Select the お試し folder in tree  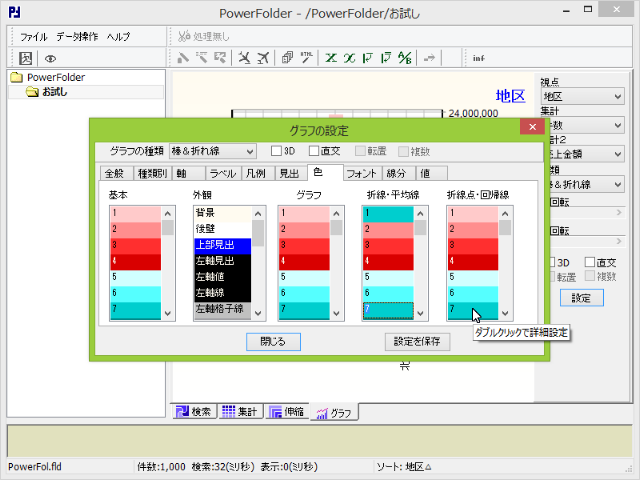tap(47, 92)
